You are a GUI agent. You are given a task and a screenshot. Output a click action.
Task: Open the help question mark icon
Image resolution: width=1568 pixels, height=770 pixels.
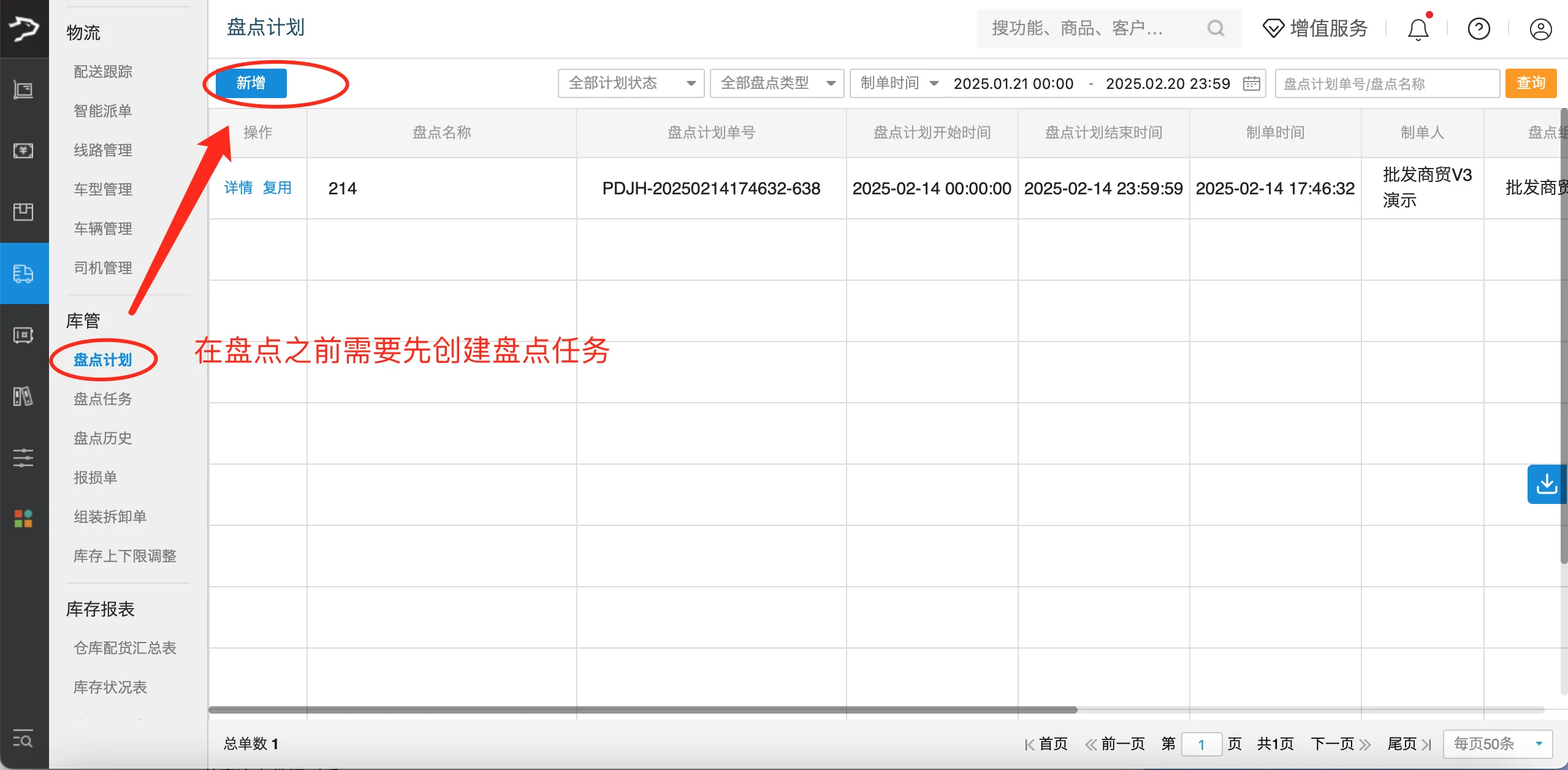(x=1479, y=29)
